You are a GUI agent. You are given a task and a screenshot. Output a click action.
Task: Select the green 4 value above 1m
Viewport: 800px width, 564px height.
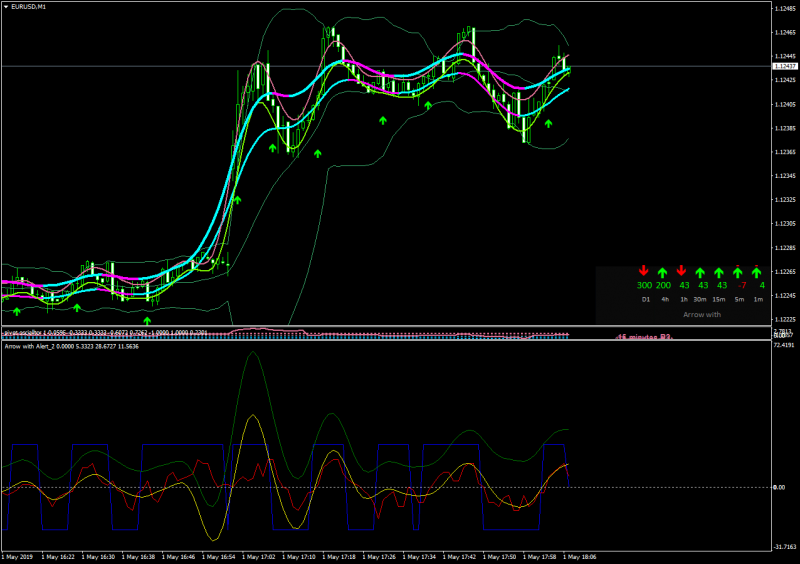click(762, 286)
